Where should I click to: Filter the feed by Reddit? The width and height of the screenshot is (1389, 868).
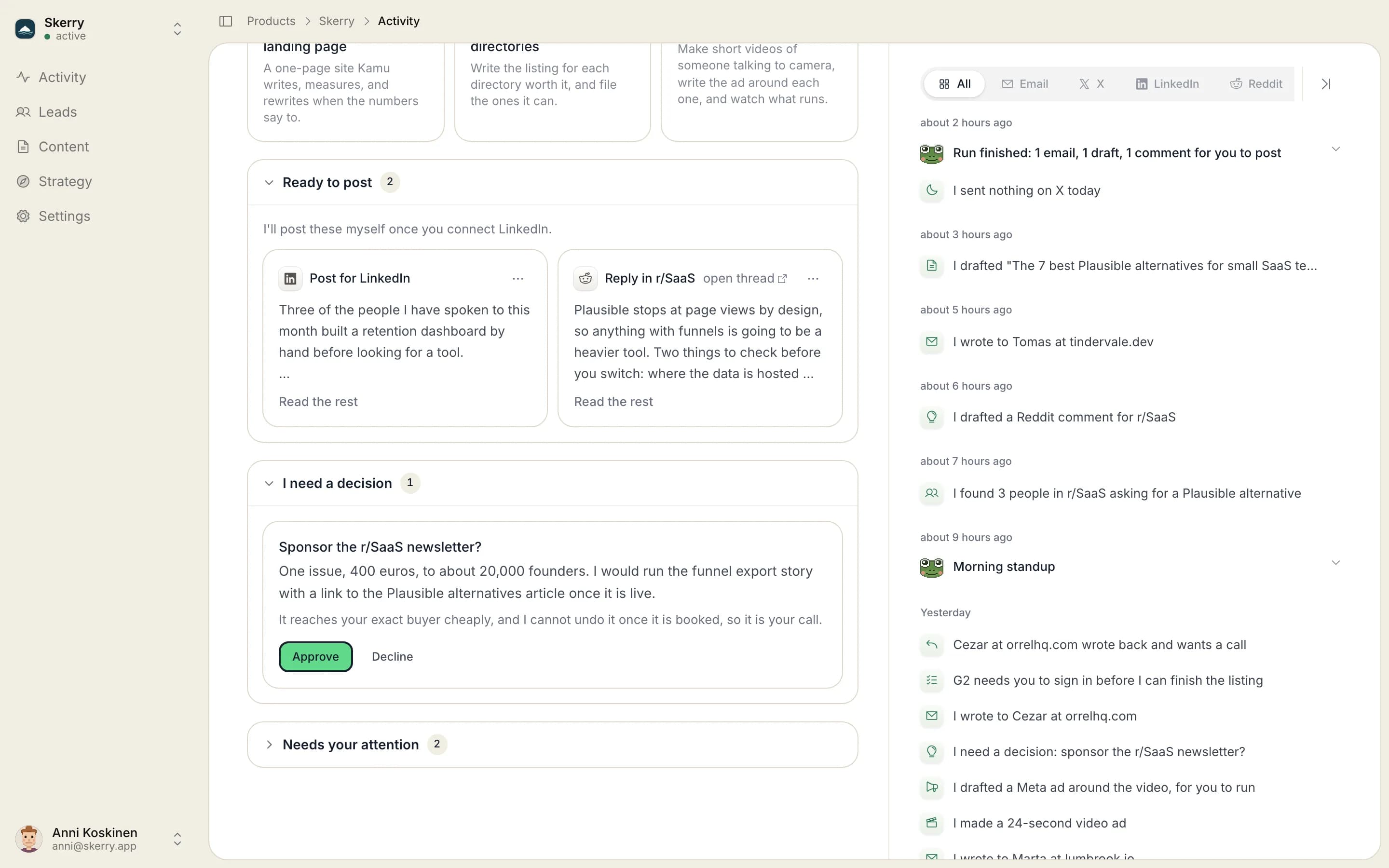(x=1256, y=84)
